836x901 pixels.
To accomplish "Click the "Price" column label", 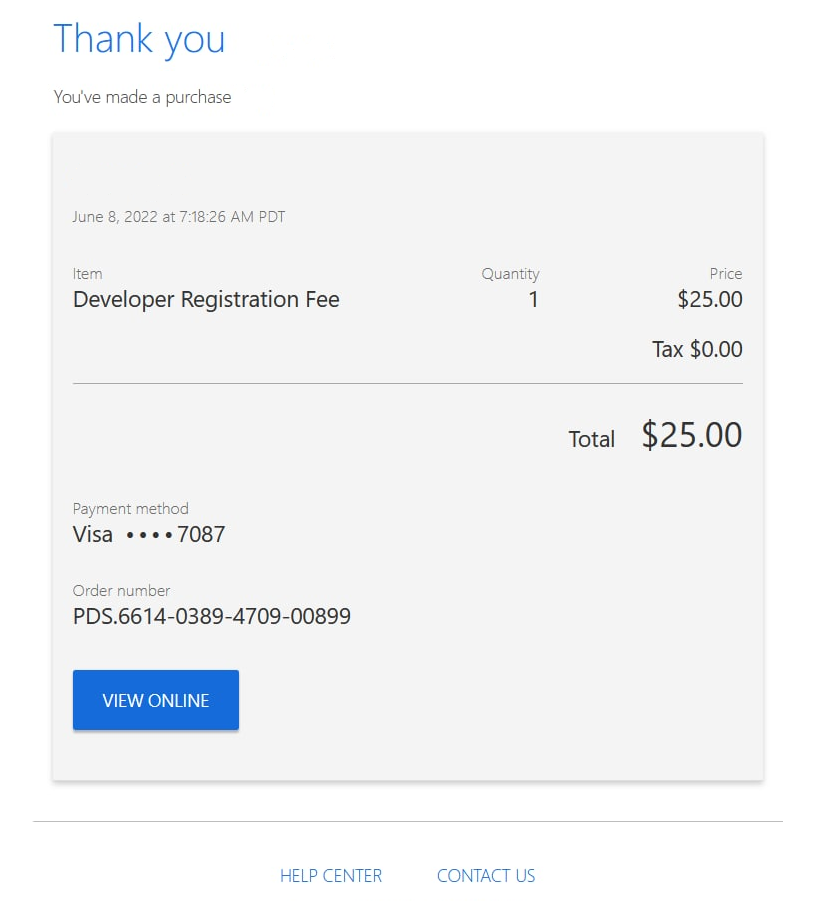I will pos(726,274).
